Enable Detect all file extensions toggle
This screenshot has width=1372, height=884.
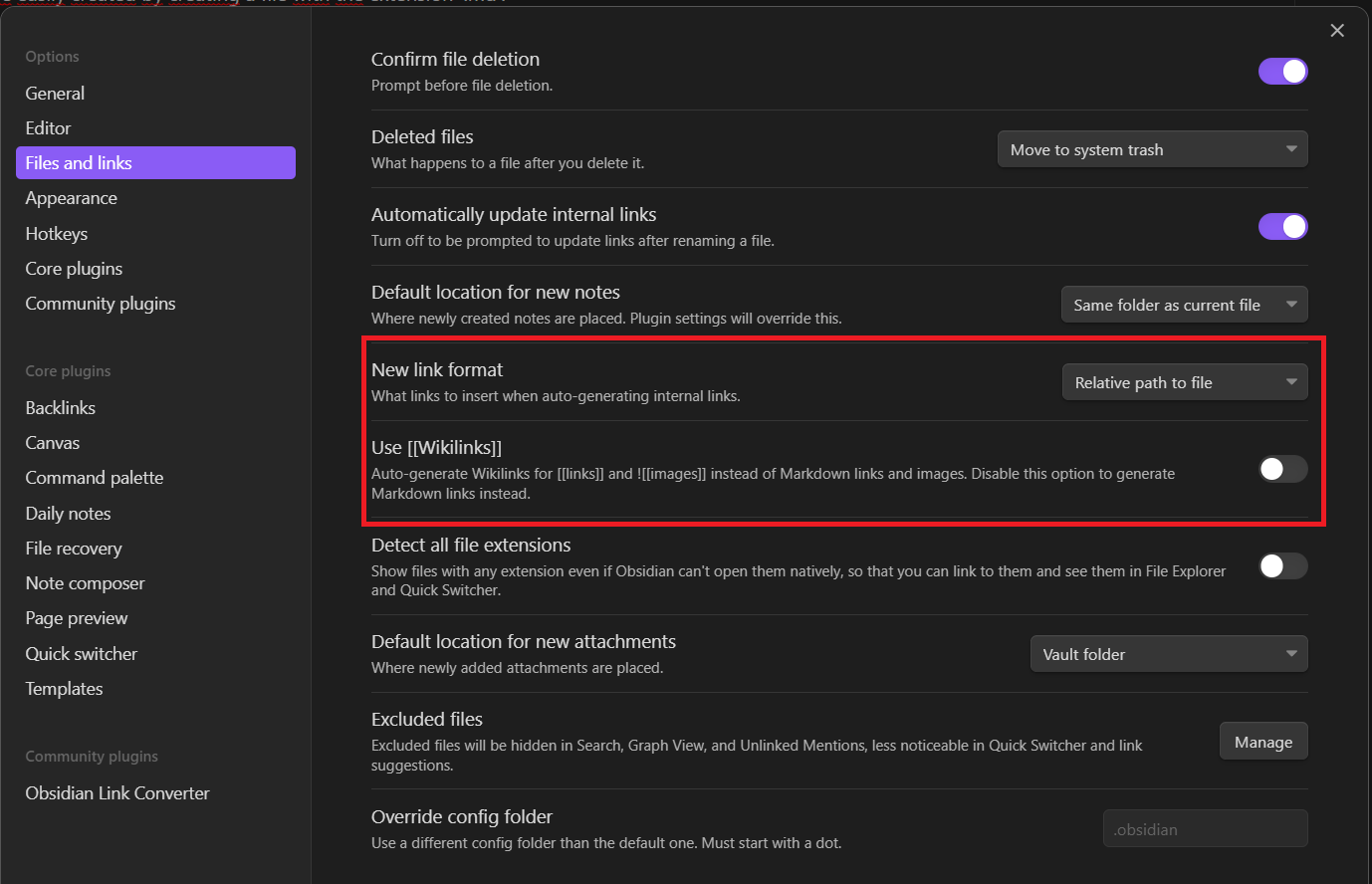click(1282, 566)
